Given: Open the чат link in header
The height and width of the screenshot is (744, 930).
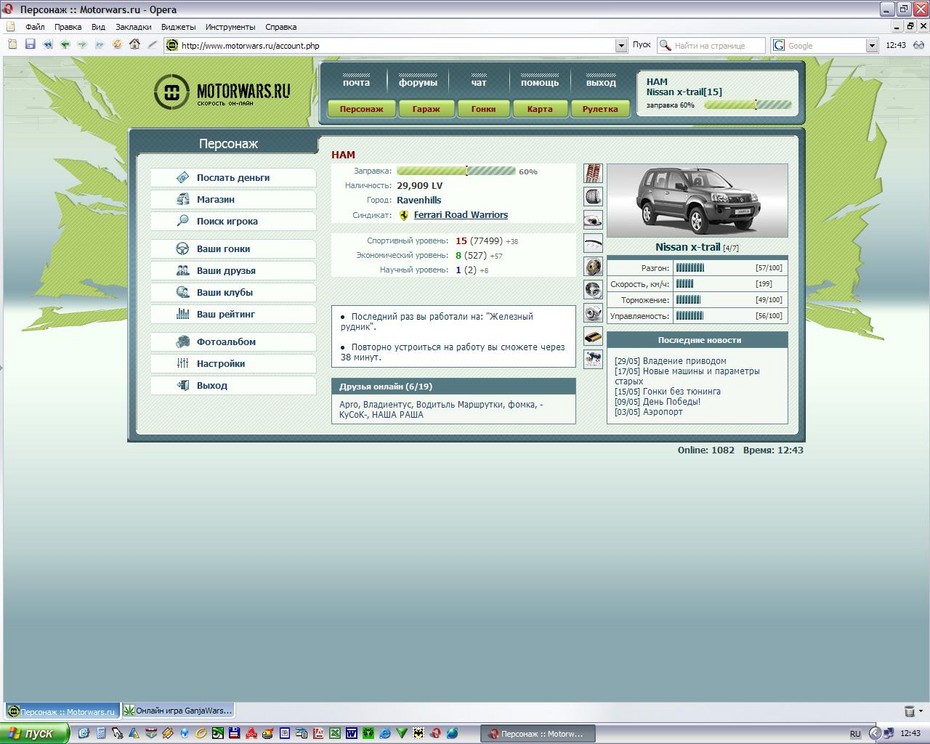Looking at the screenshot, I should [479, 81].
